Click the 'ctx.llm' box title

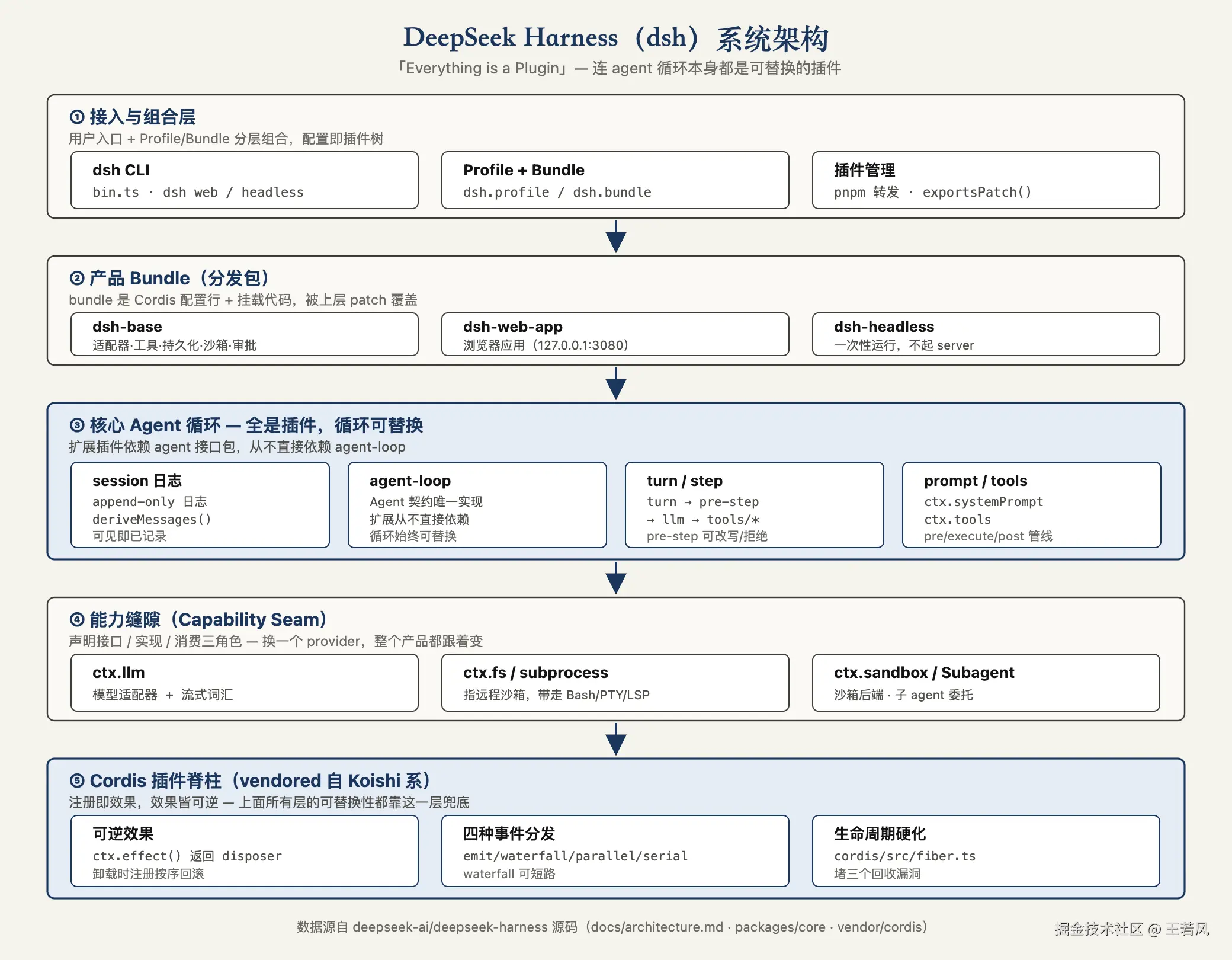coord(118,673)
